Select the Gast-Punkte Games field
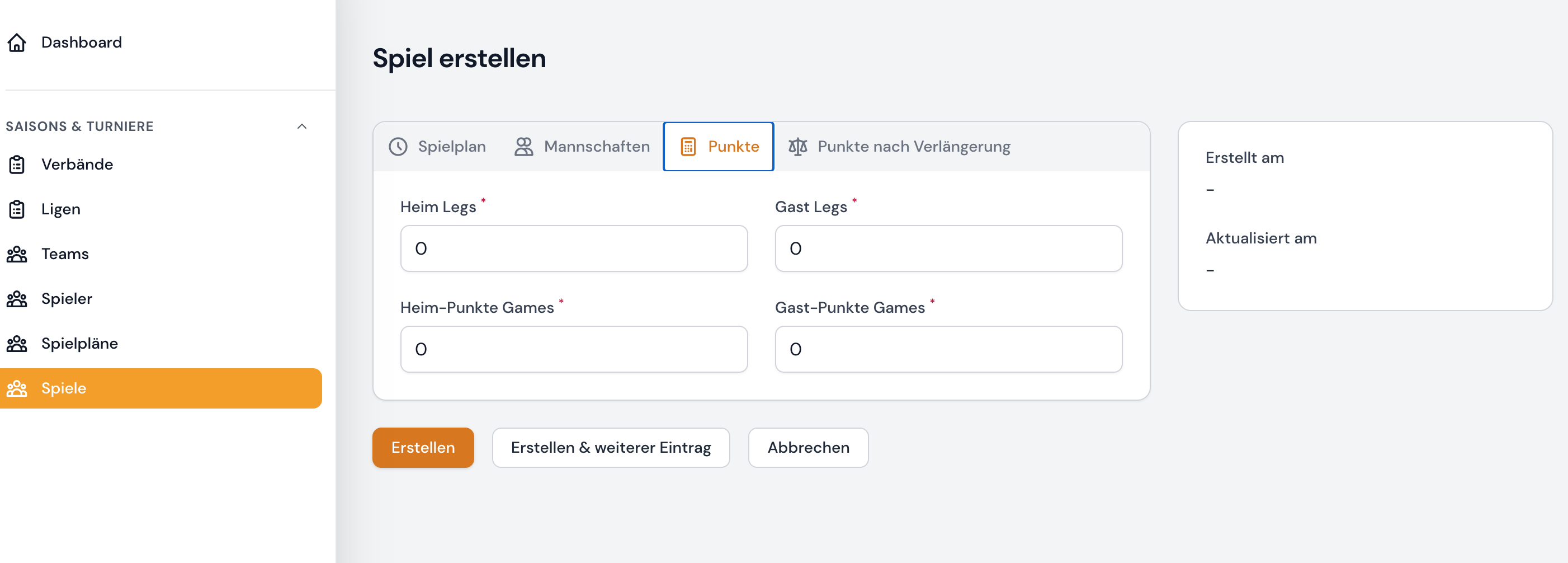This screenshot has width=1568, height=563. point(947,349)
